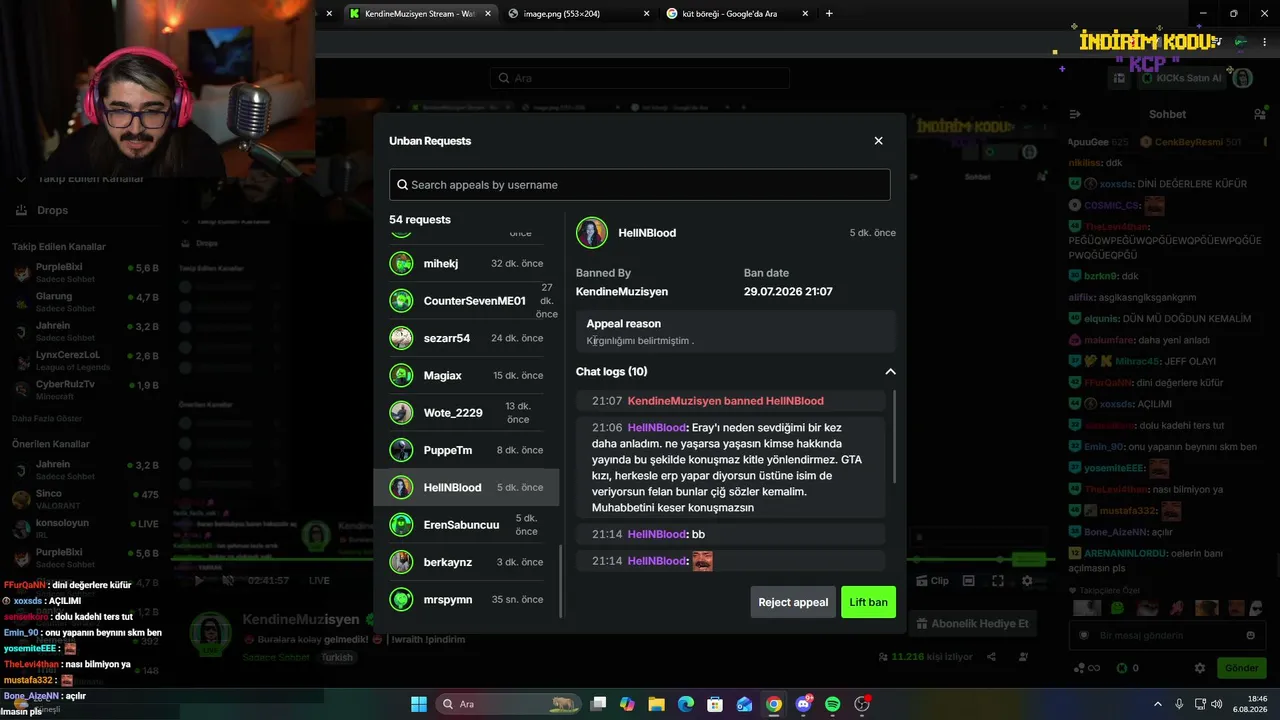Close the Unban Requests dialog
The image size is (1280, 720).
coord(878,141)
